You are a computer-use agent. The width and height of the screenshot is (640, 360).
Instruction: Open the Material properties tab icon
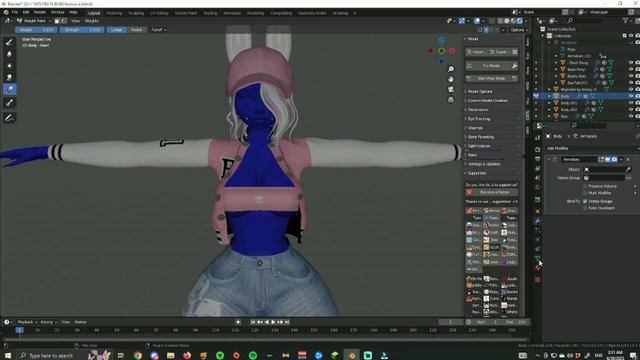point(538,268)
